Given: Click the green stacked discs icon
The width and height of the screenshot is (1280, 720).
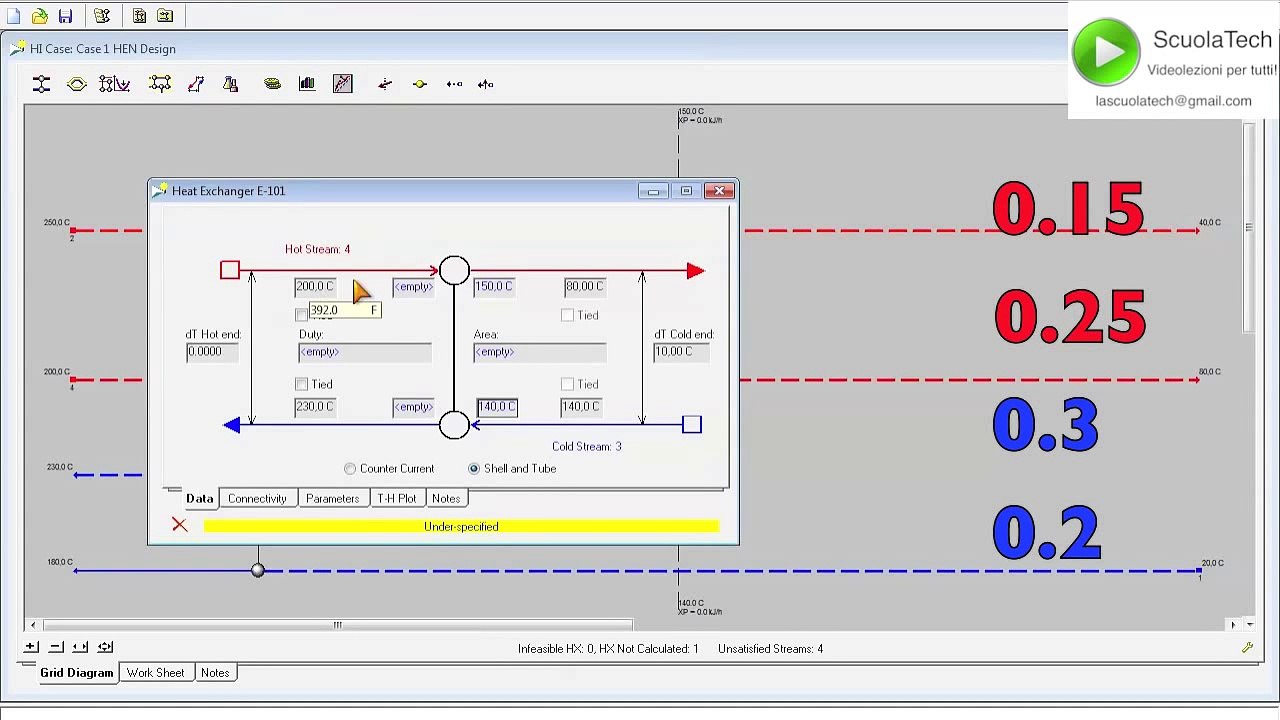Looking at the screenshot, I should click(x=272, y=84).
